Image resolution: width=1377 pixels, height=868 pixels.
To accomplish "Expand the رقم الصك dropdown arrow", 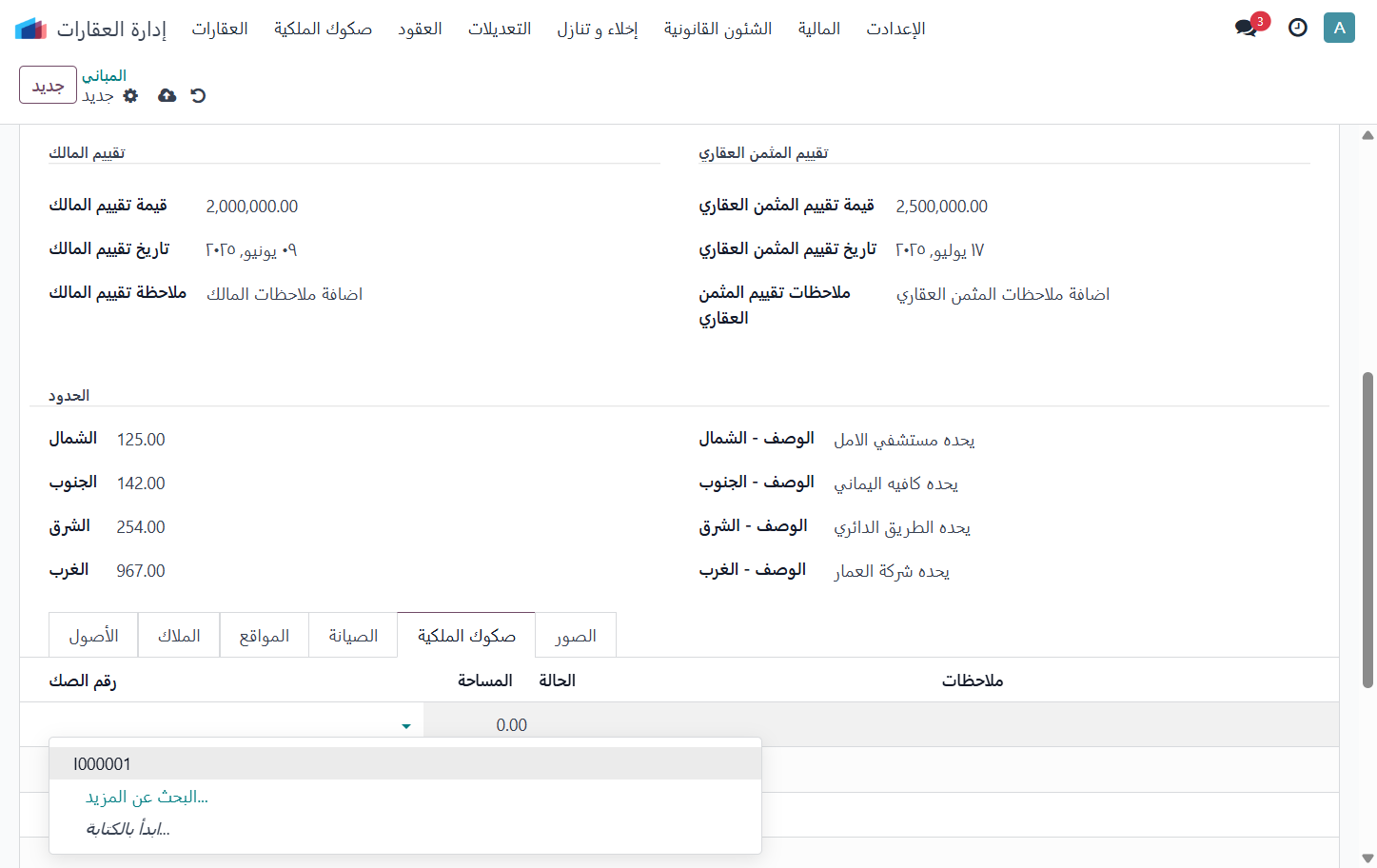I will (406, 726).
